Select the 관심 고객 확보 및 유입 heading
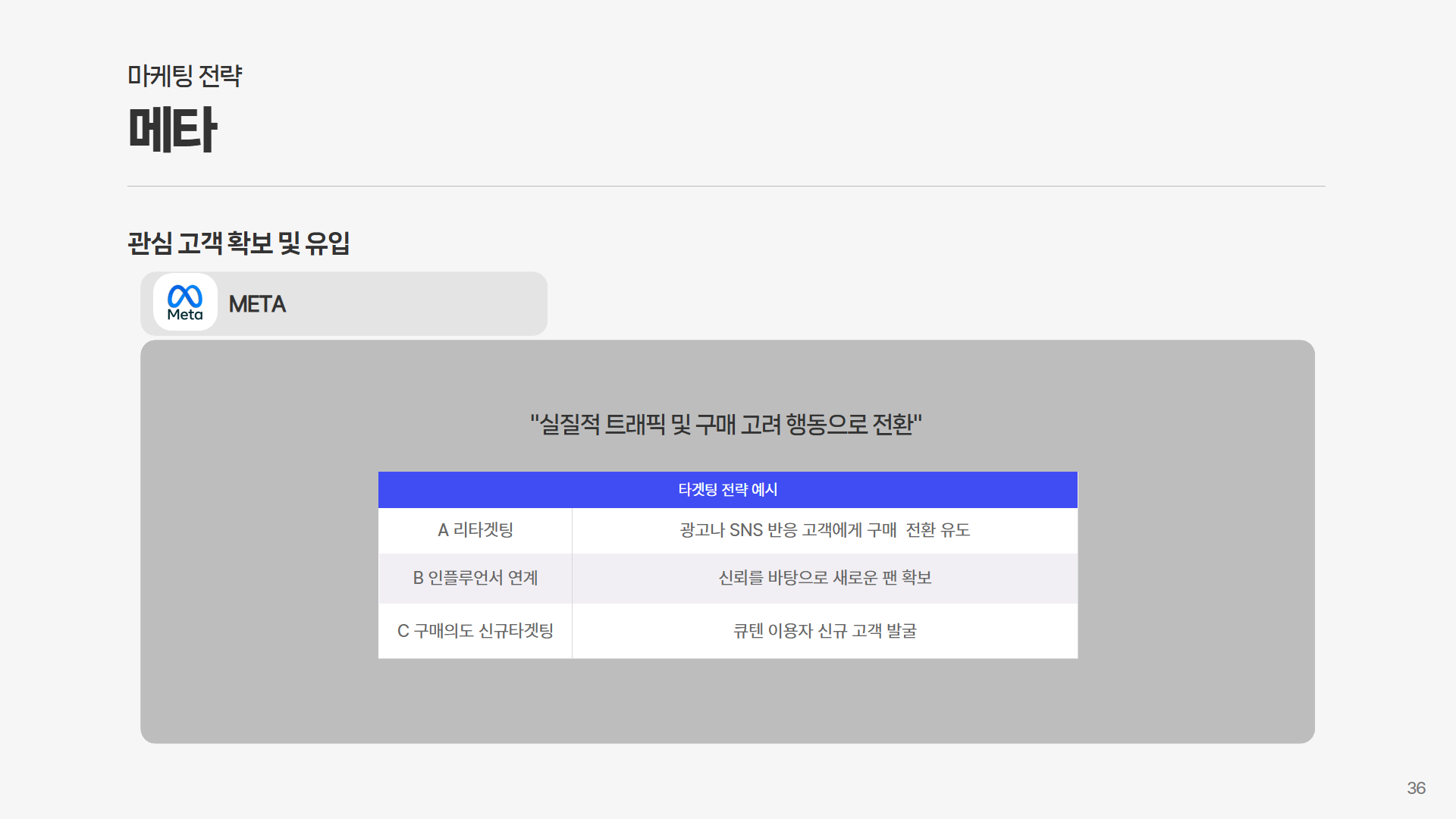The width and height of the screenshot is (1456, 819). point(238,243)
